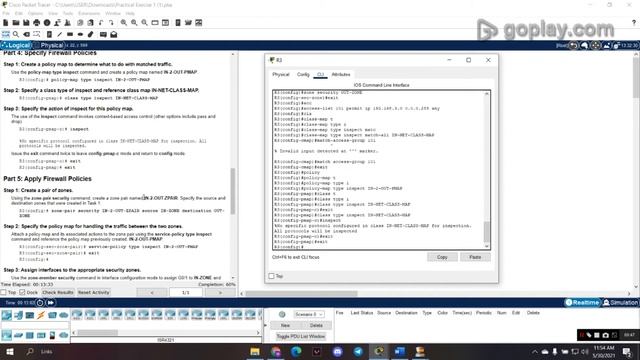
Task: Open File Explorer from taskbar
Action: [x=255, y=351]
